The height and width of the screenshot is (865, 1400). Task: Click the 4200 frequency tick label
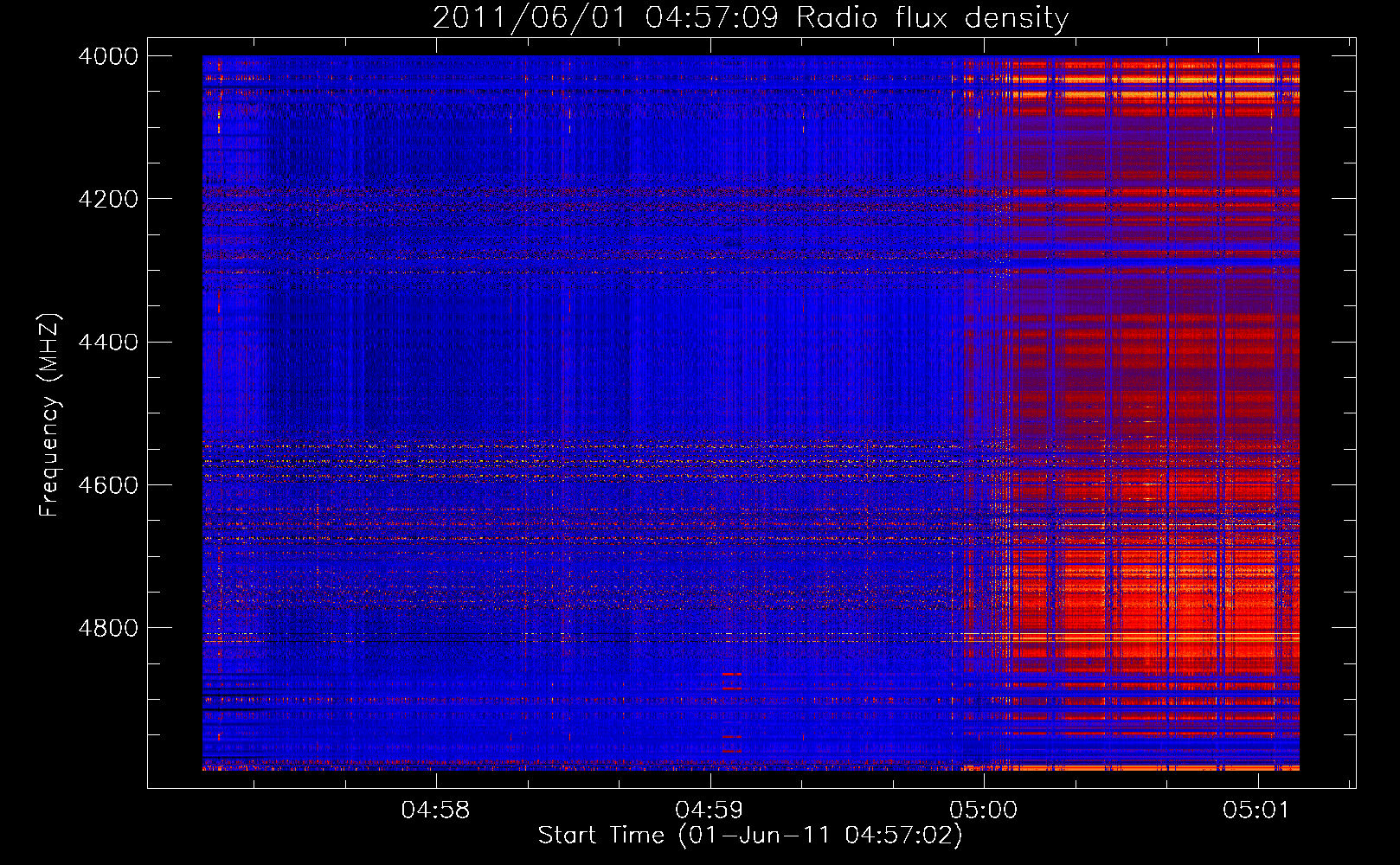pos(108,199)
